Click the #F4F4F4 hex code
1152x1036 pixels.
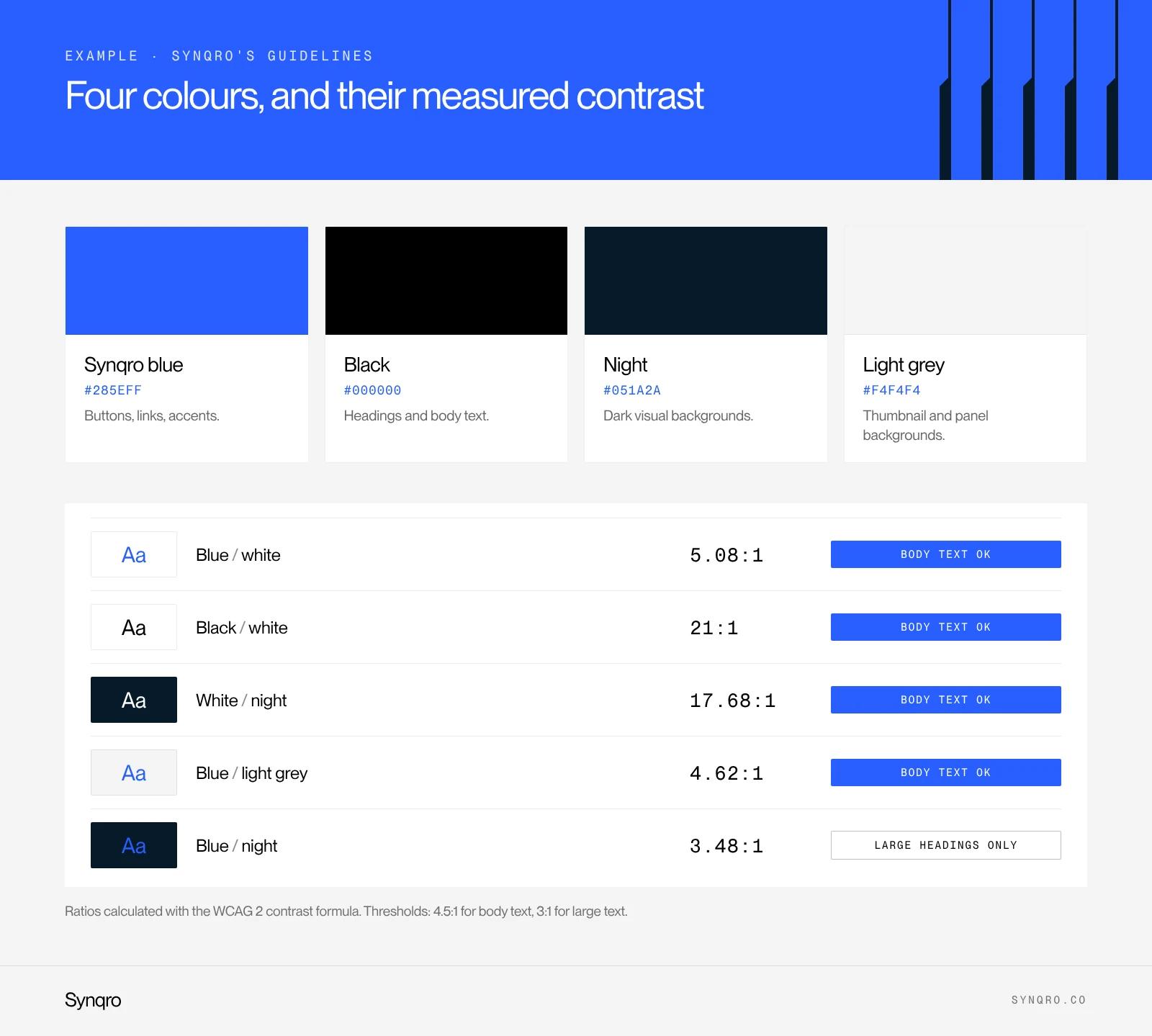pos(891,390)
